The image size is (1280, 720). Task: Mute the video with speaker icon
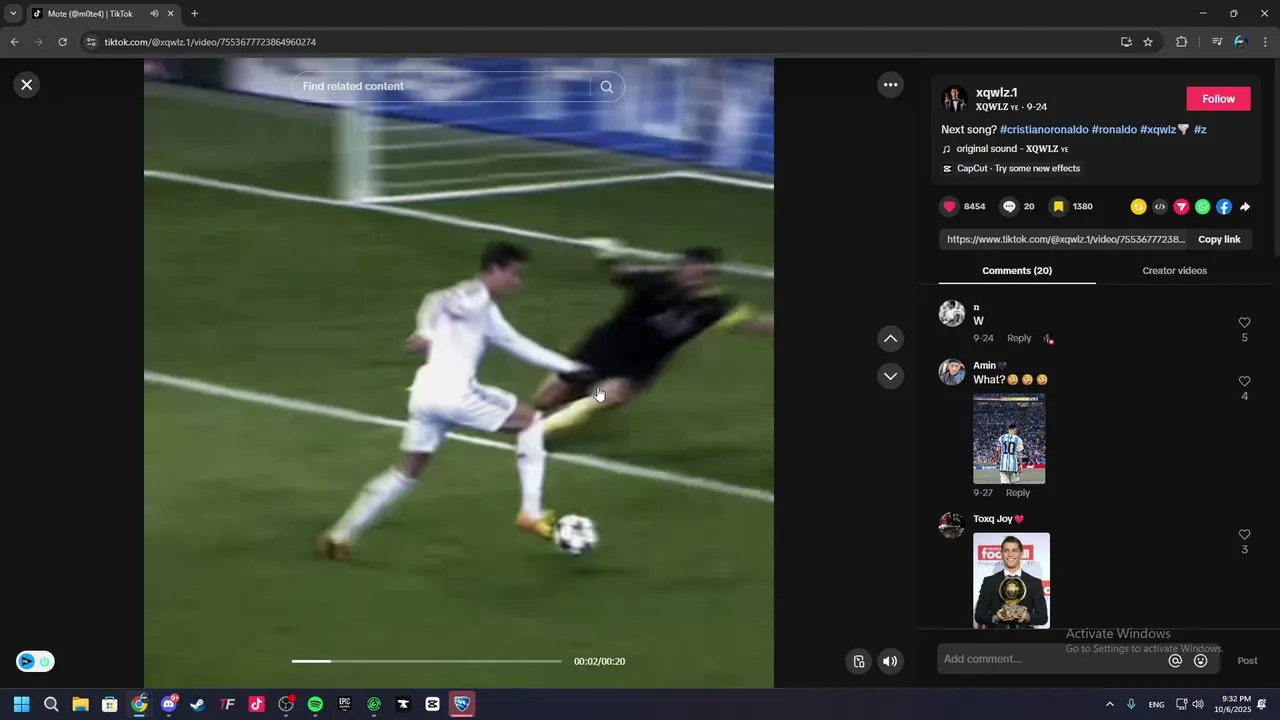(890, 661)
